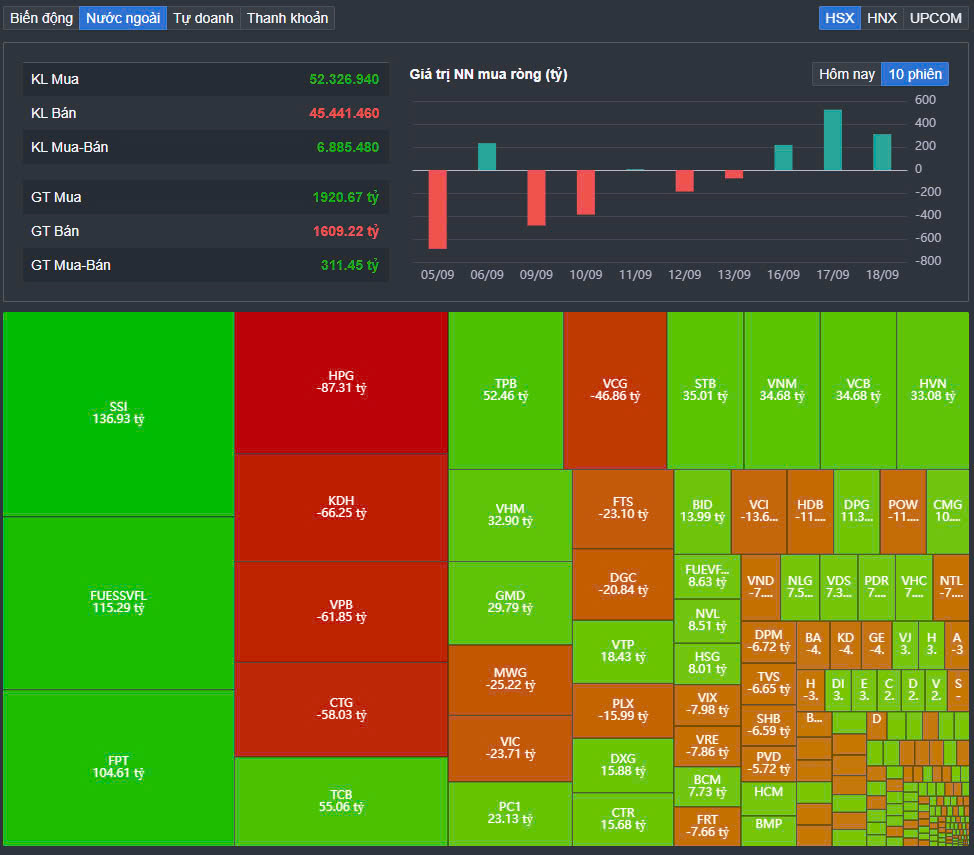
Task: Click the HDB tile
Action: click(810, 511)
